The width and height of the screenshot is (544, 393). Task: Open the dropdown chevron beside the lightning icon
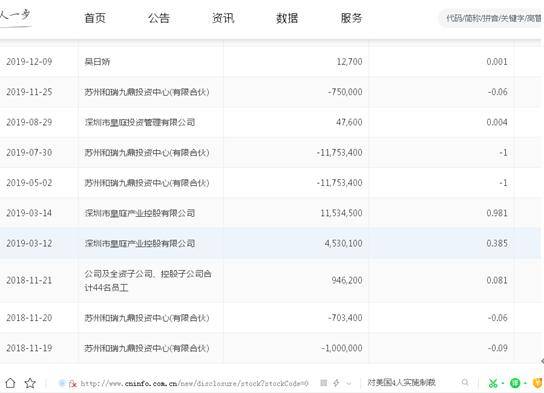point(349,383)
